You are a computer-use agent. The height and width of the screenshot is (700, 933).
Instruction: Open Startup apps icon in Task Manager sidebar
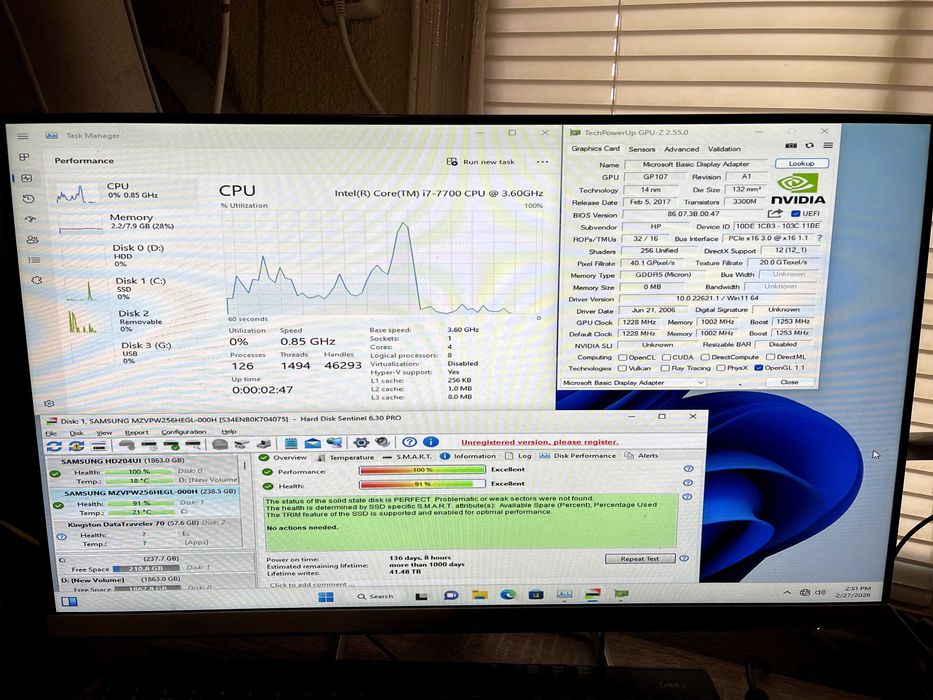[x=30, y=219]
